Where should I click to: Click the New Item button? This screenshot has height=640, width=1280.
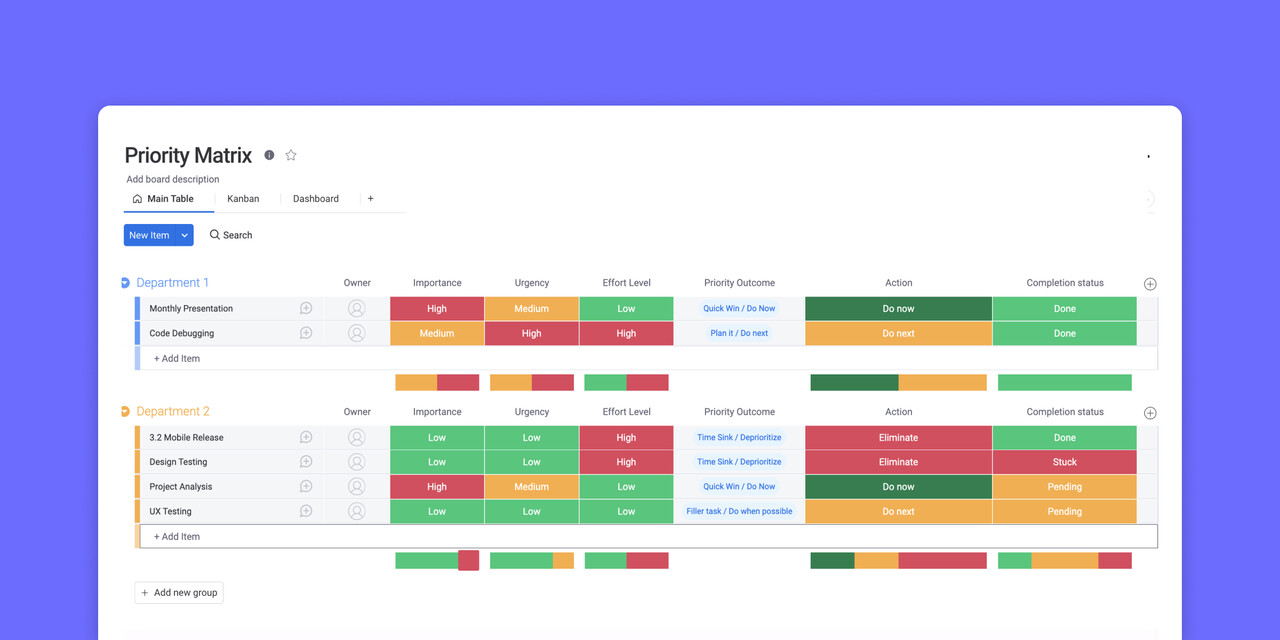(150, 234)
